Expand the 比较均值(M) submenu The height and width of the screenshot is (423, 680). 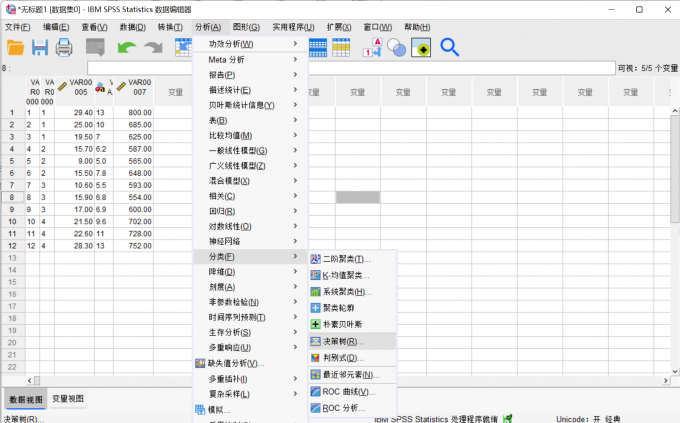pyautogui.click(x=250, y=135)
